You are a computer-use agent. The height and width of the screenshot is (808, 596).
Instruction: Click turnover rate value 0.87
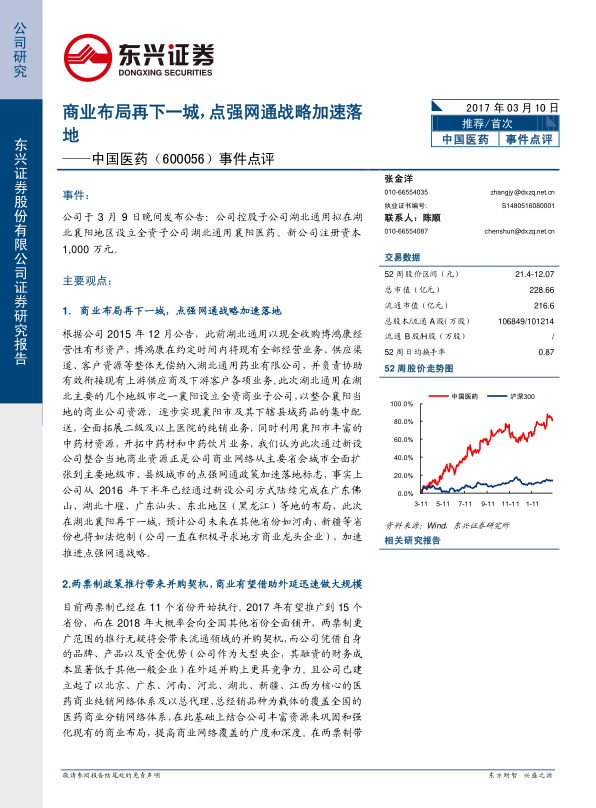point(547,352)
